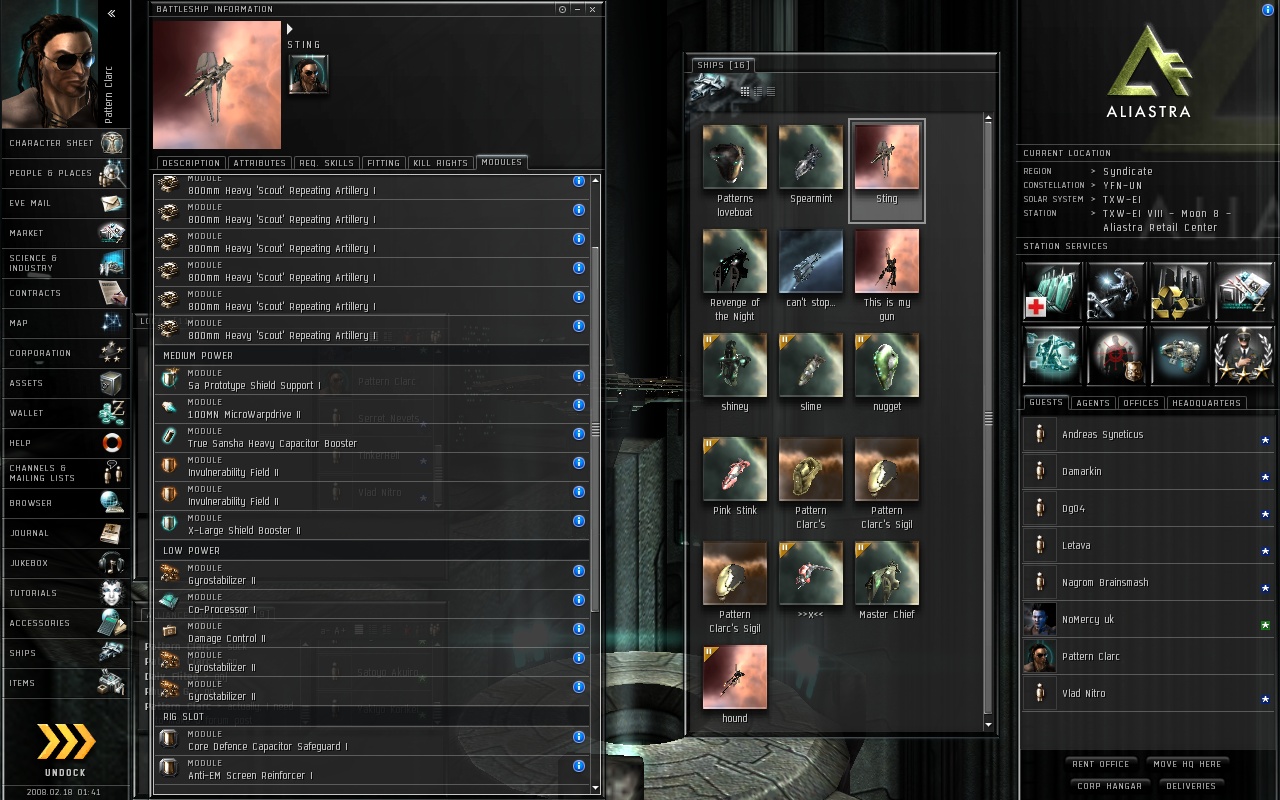Show info for X-Large Shield Booster II
The image size is (1280, 800).
coord(579,521)
